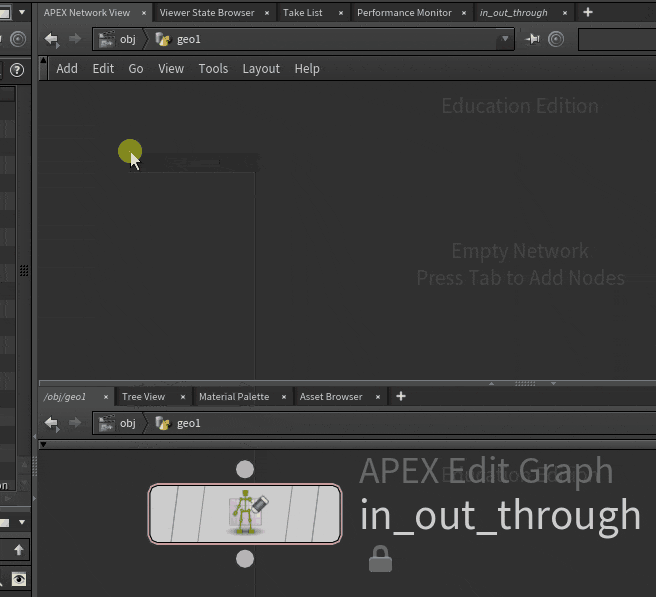This screenshot has width=656, height=597.
Task: Add a new pane tab in lower pane
Action: point(401,396)
